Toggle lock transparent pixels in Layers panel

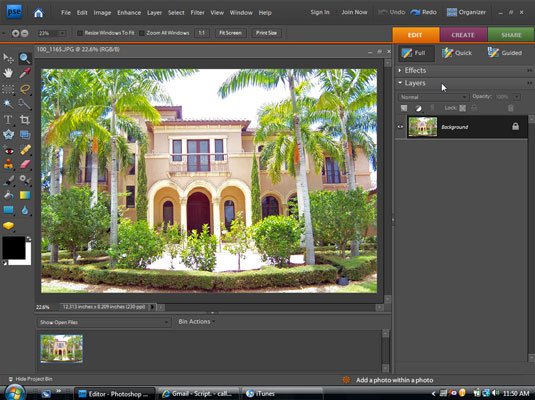(x=462, y=108)
